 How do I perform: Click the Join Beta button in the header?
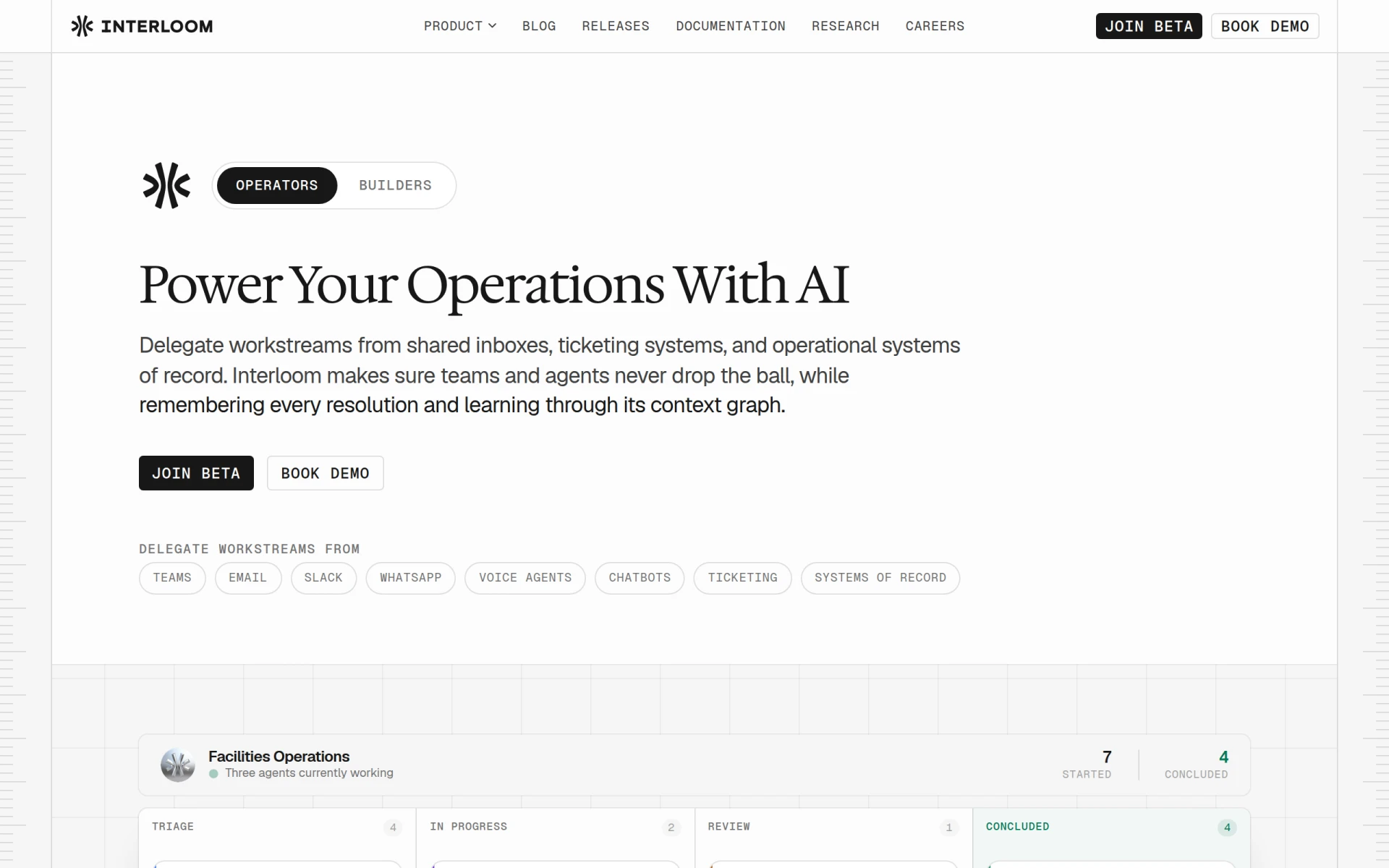(1149, 26)
